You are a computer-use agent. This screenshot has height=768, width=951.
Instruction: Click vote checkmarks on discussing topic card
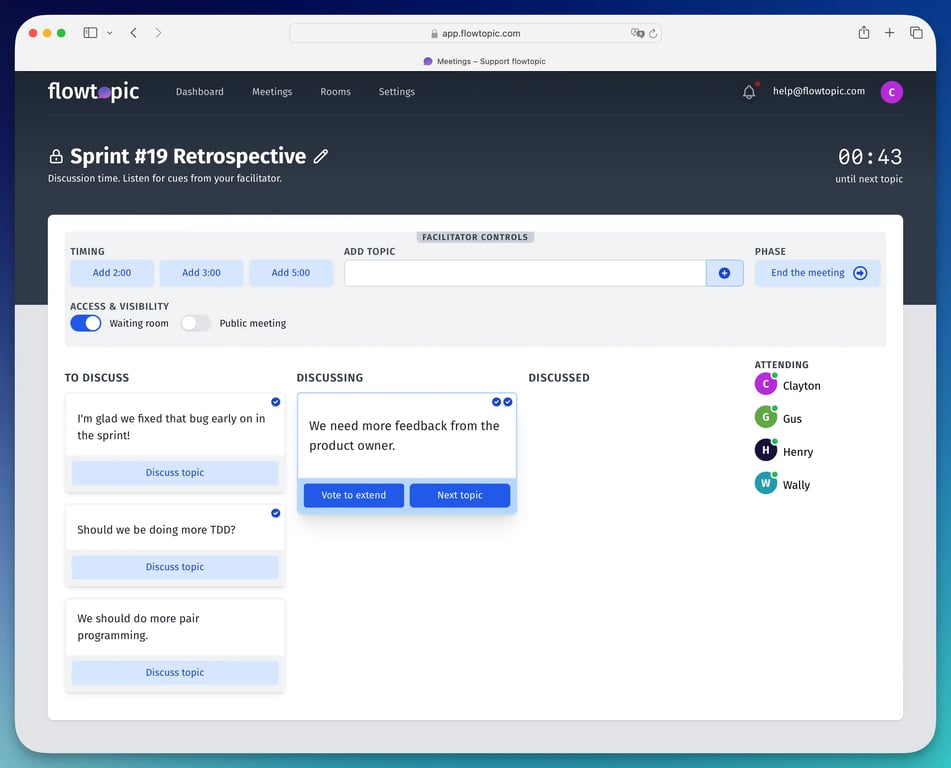pos(502,402)
